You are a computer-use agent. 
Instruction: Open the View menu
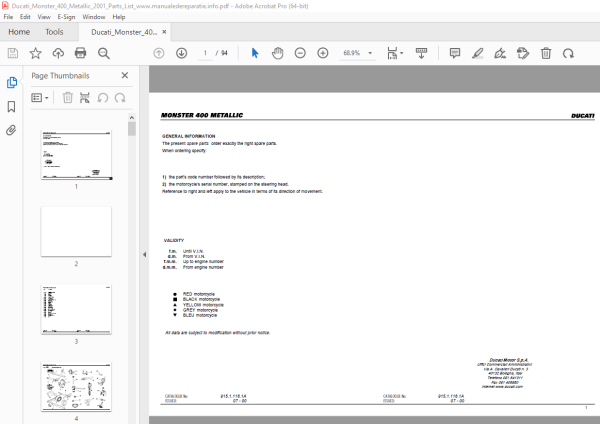44,17
